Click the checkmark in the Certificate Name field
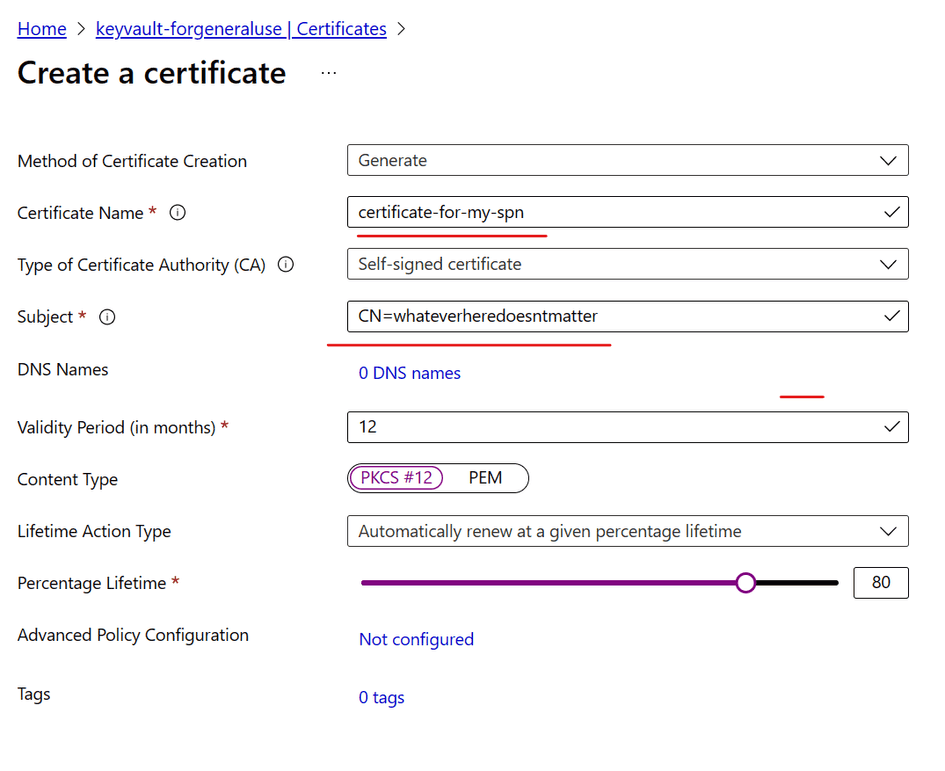Screen dimensions: 945x771 pos(891,212)
